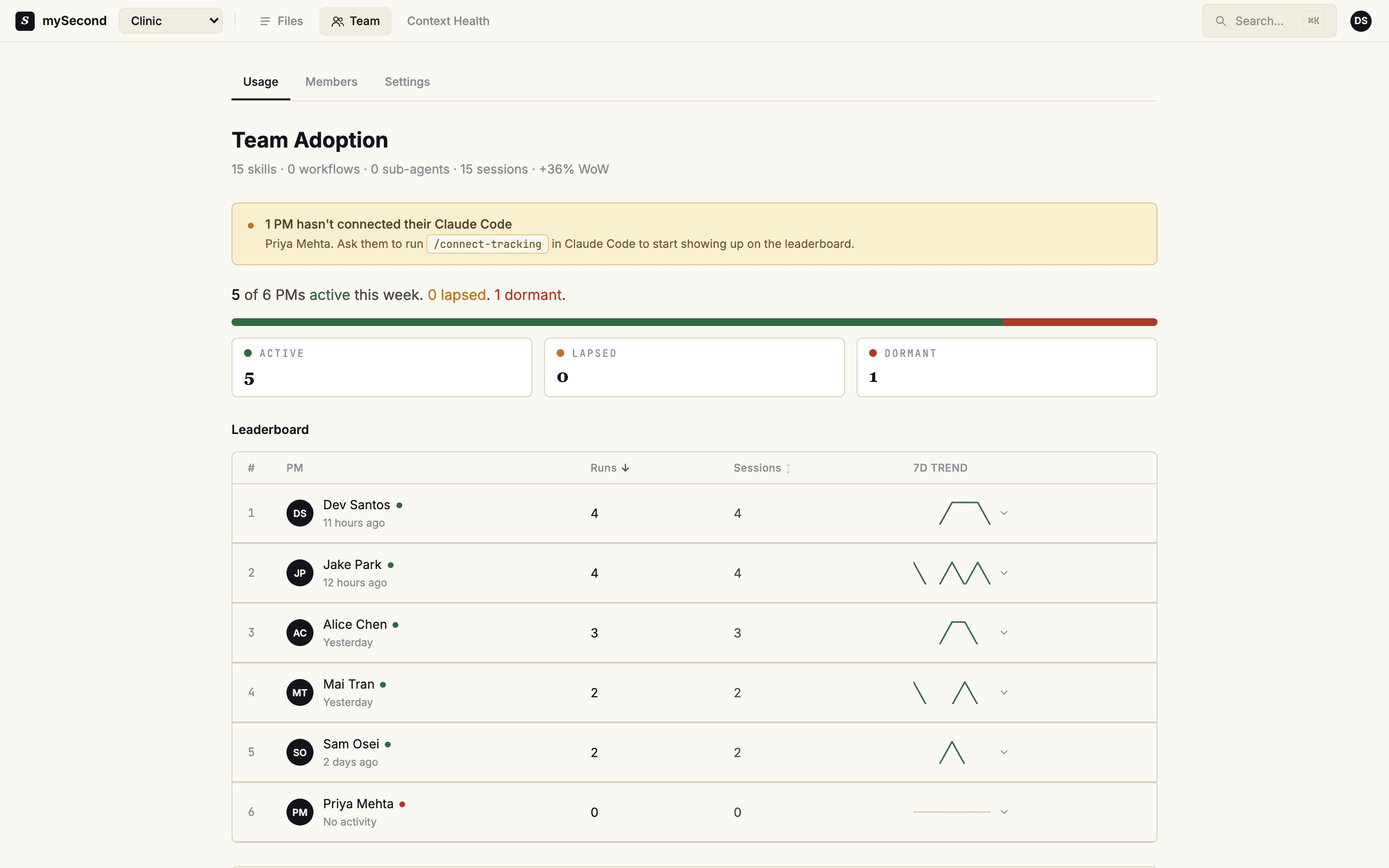Click the "0 lapsed" text

[x=457, y=295]
